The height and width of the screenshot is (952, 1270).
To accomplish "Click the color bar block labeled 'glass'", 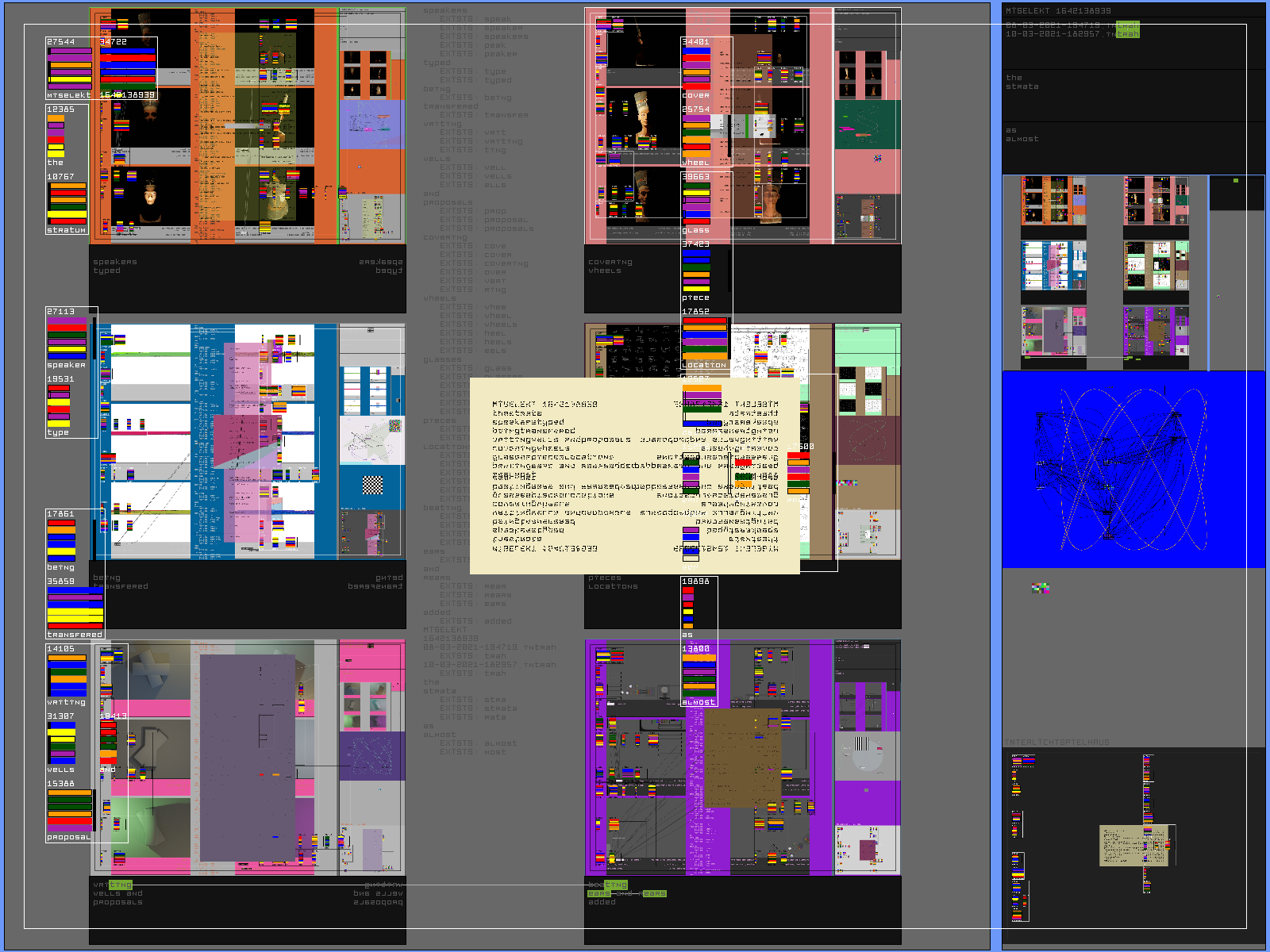I will click(x=696, y=203).
